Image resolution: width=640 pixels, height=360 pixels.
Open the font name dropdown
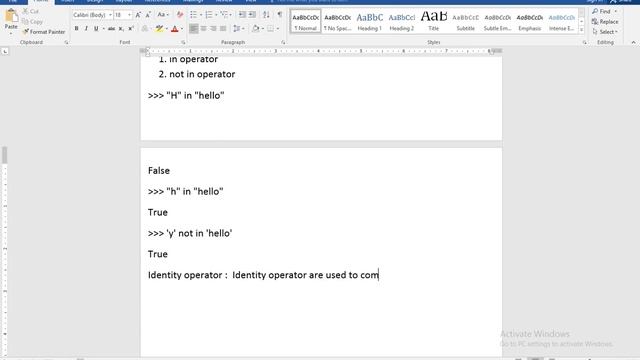pos(110,15)
